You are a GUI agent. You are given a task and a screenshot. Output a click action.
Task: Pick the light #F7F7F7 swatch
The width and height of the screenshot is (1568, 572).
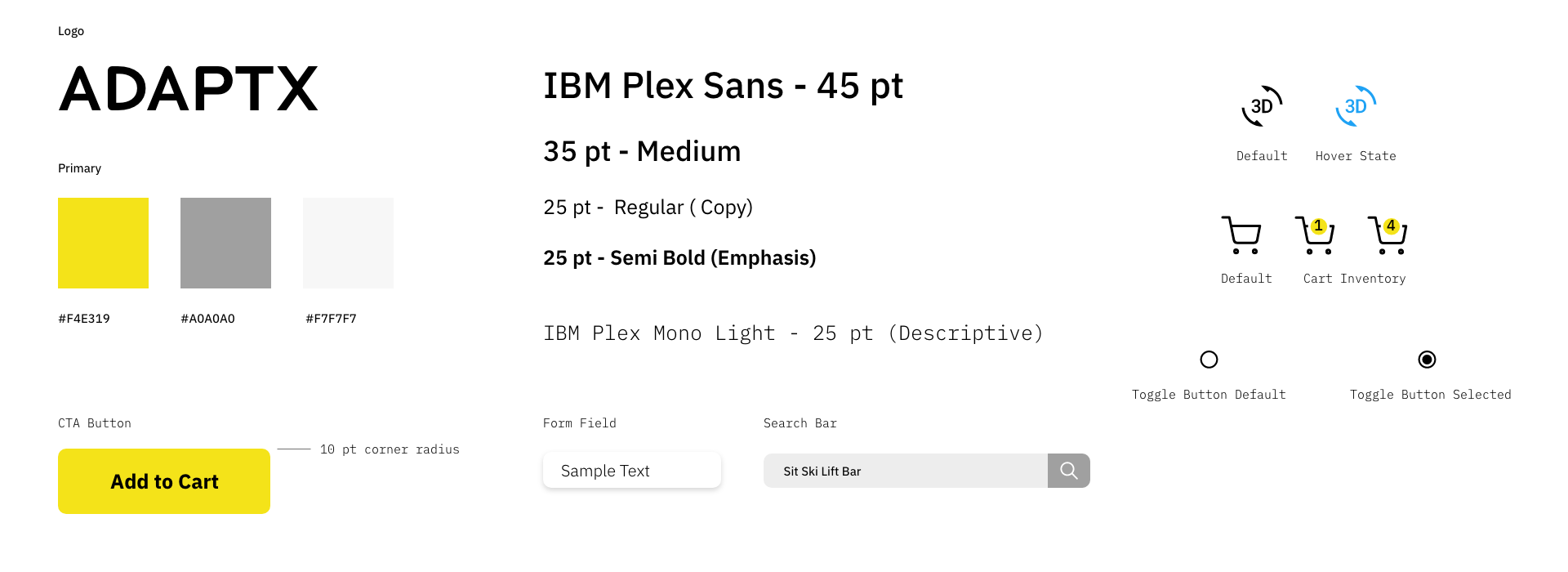(x=348, y=243)
